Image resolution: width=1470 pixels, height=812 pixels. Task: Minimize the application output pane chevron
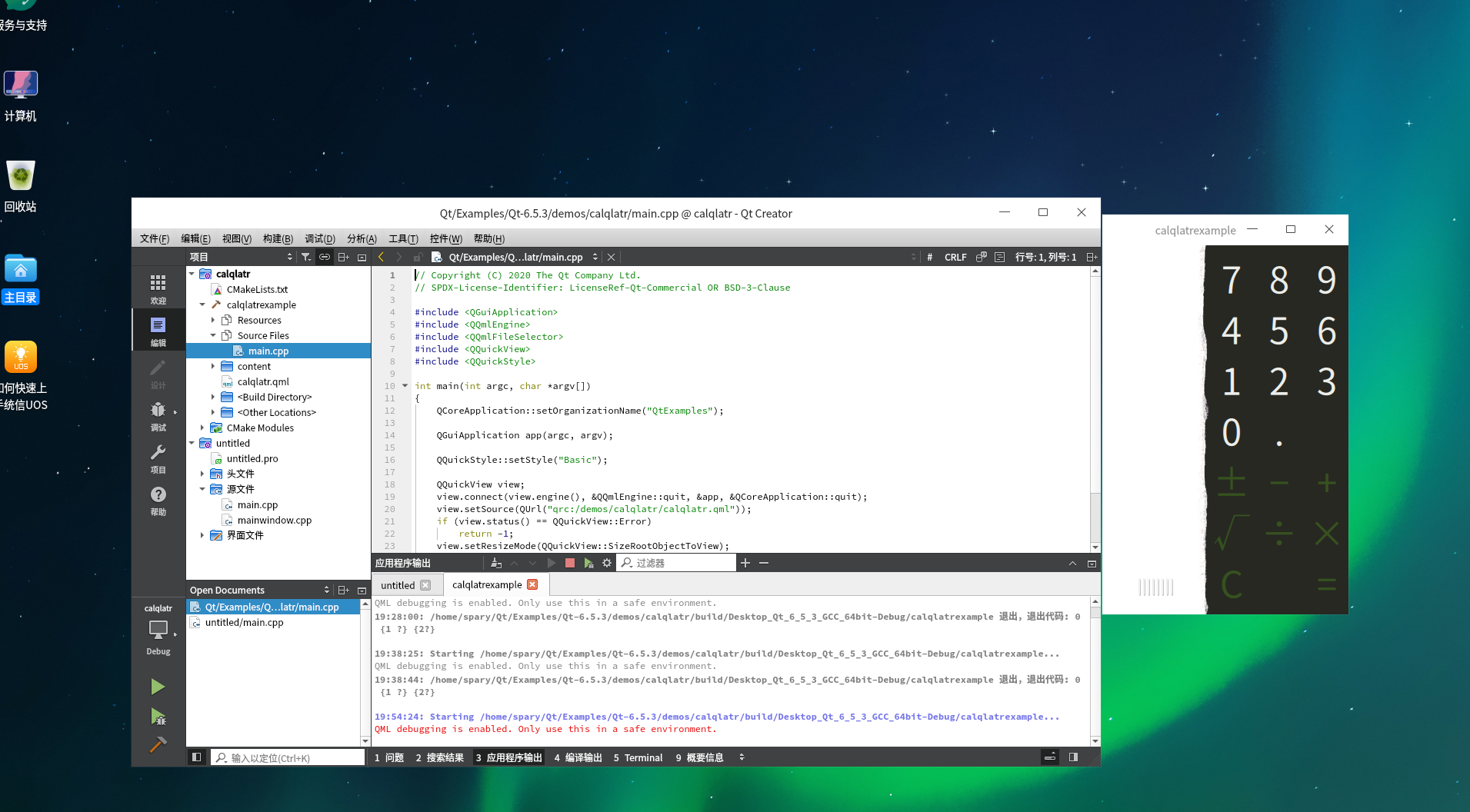click(x=1072, y=563)
